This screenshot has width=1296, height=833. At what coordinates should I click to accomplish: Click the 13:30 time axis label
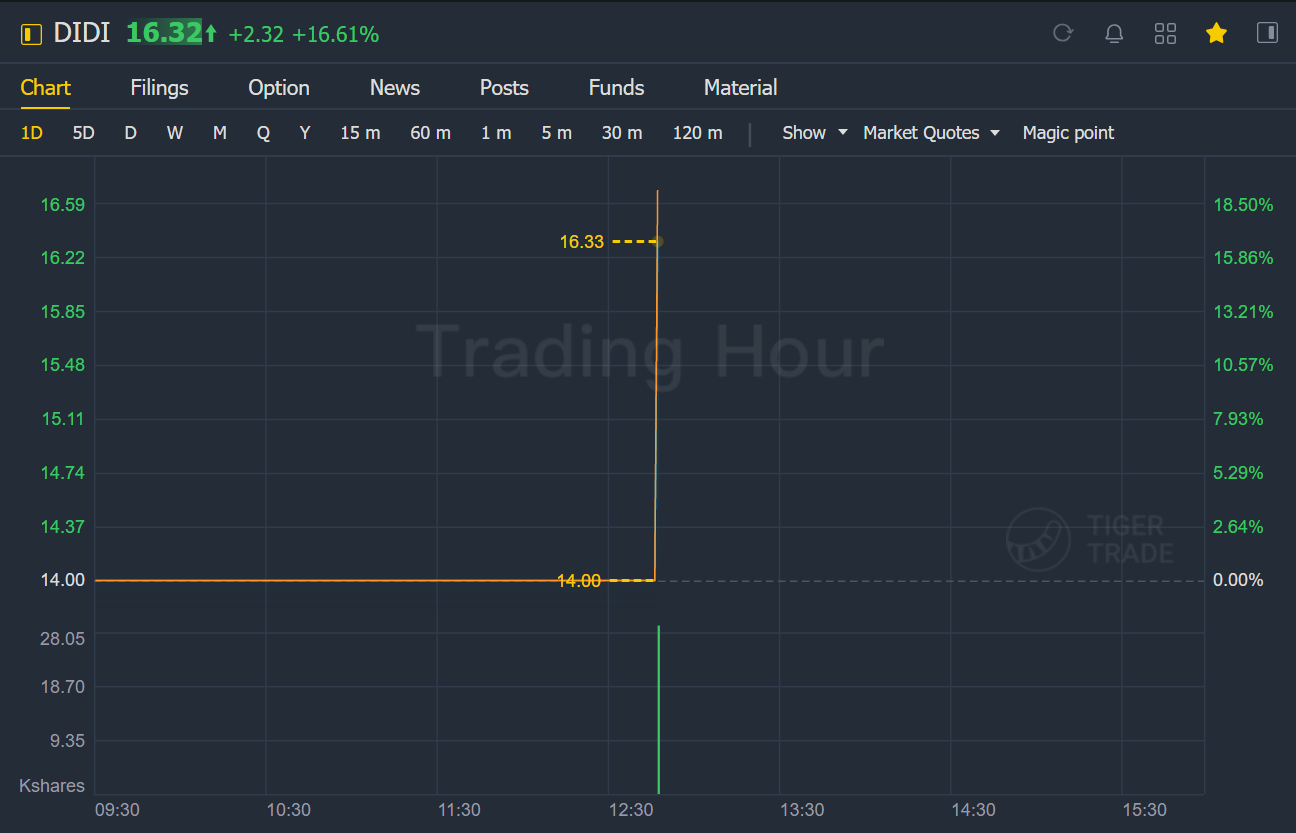pos(802,809)
